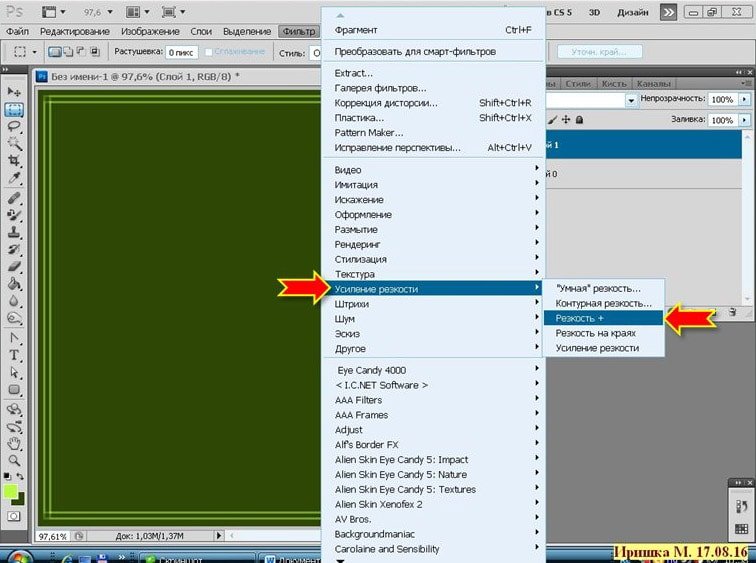Select the Hand tool
This screenshot has height=563, width=756.
15,443
